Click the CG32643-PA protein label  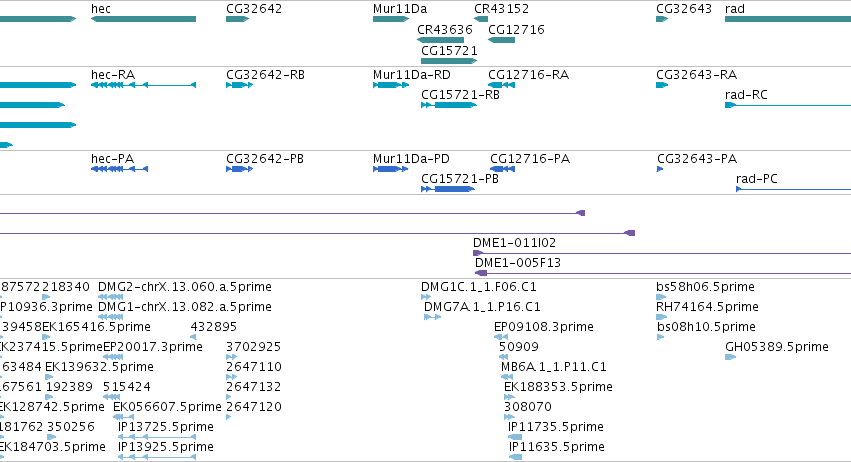coord(697,159)
